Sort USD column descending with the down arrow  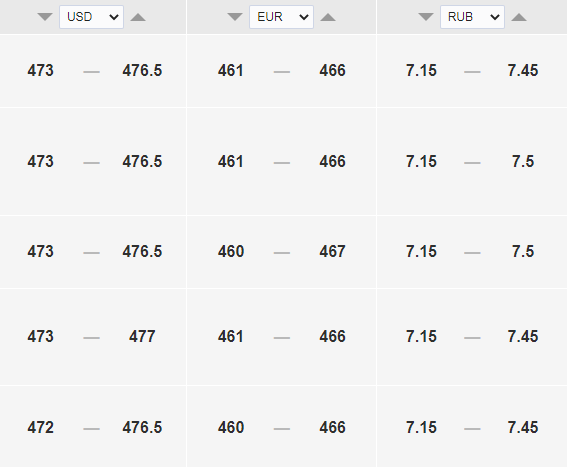45,17
